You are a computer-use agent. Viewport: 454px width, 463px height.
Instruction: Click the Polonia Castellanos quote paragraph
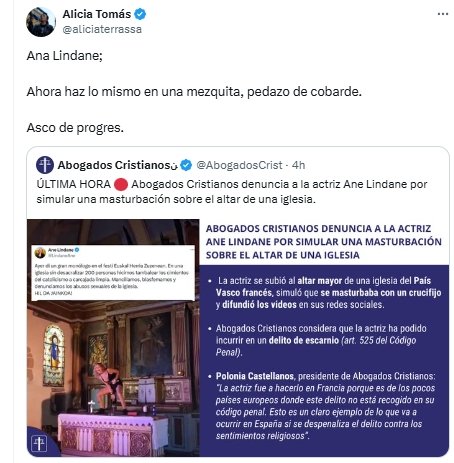click(x=325, y=406)
